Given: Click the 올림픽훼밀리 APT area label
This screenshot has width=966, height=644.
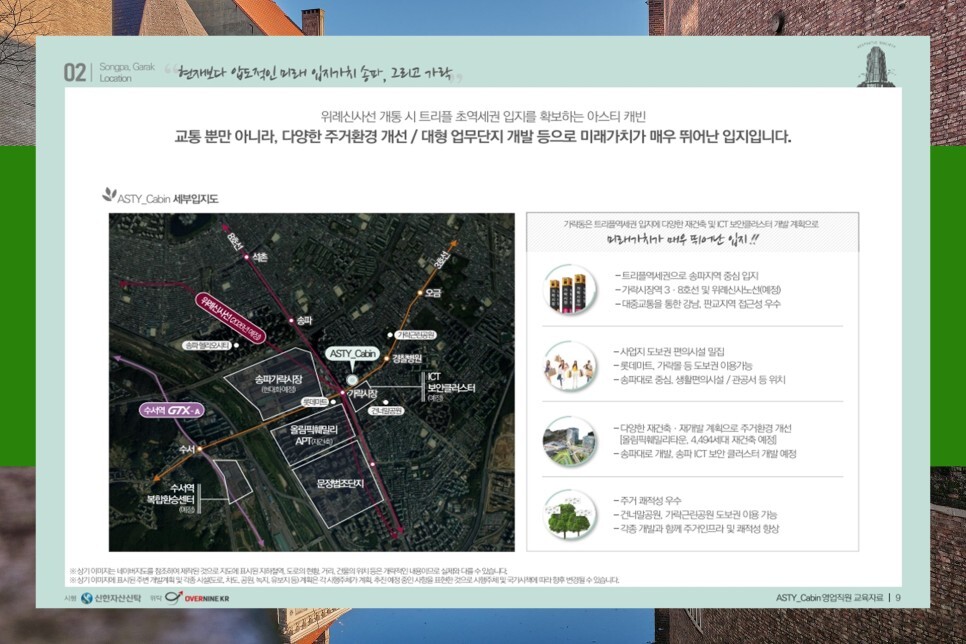Looking at the screenshot, I should (x=314, y=435).
